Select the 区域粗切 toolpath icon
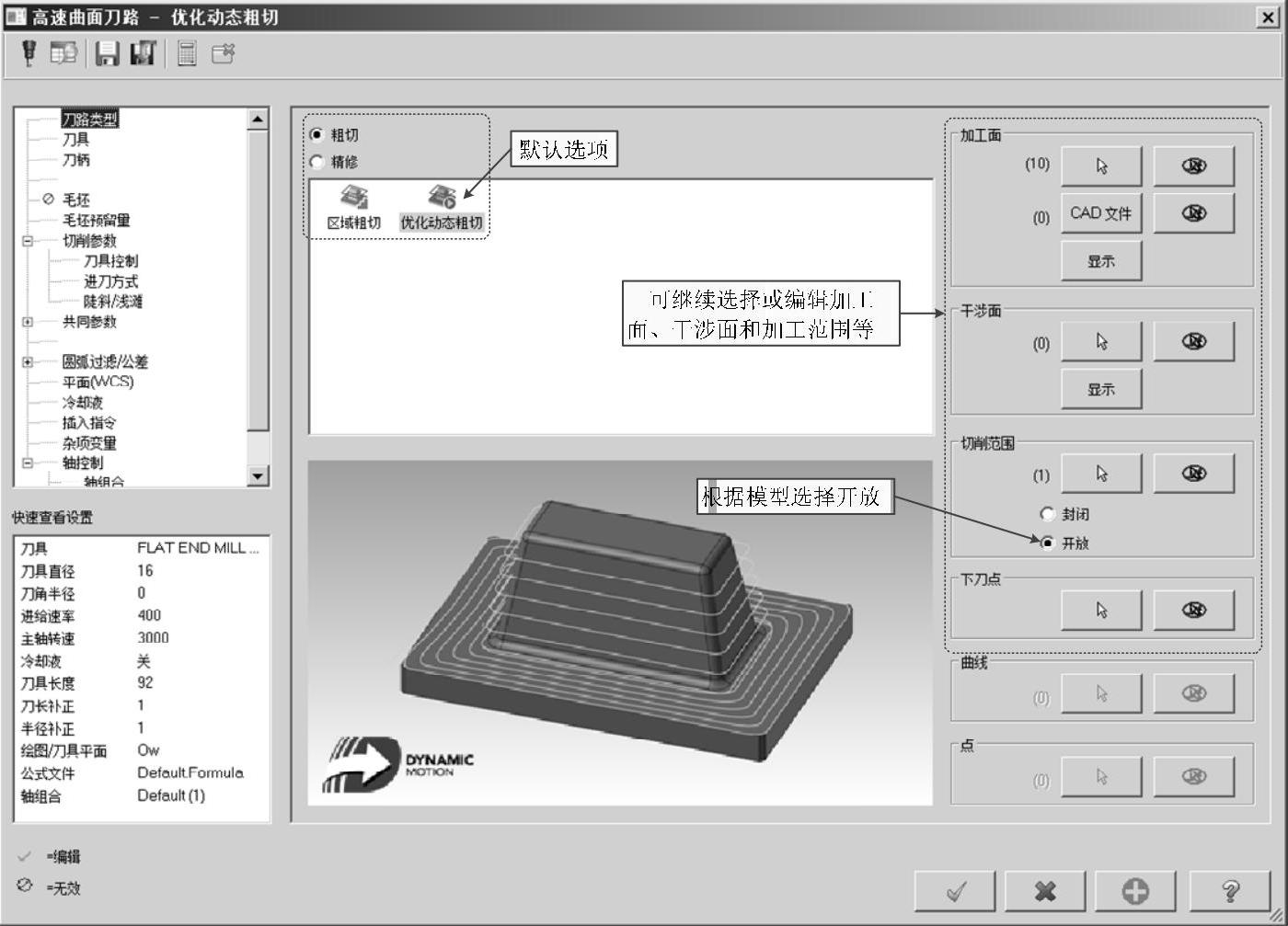The height and width of the screenshot is (926, 1288). pos(353,206)
